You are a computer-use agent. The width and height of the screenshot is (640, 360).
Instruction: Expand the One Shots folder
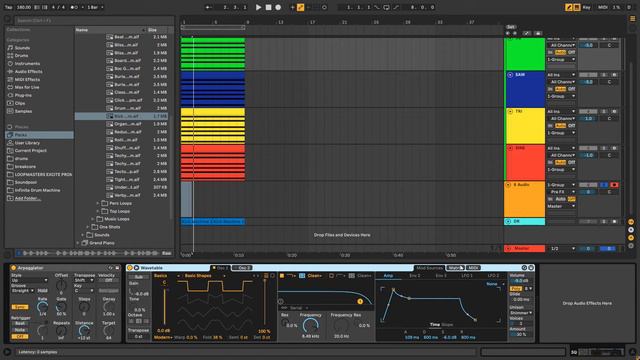pyautogui.click(x=88, y=227)
